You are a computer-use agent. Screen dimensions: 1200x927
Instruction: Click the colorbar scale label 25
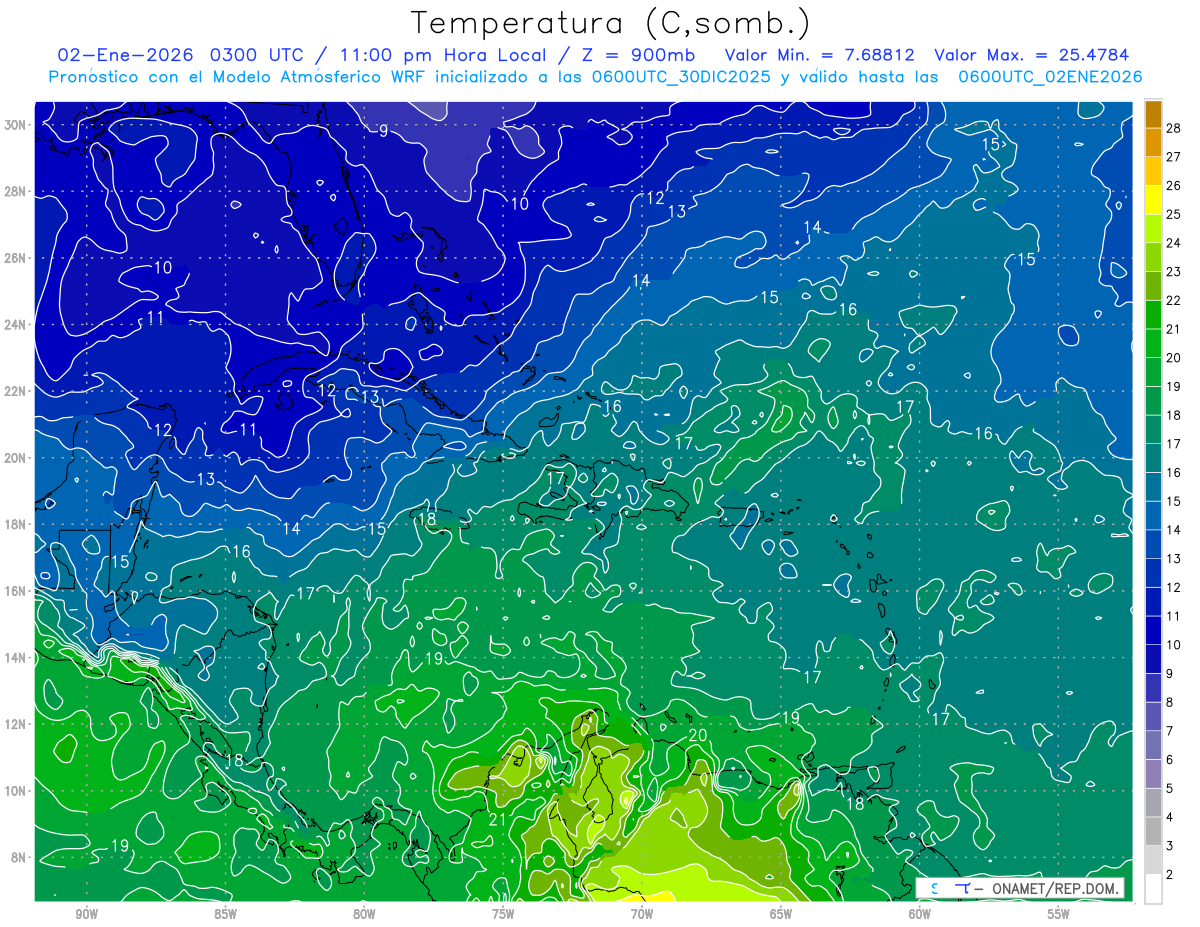pyautogui.click(x=1174, y=214)
